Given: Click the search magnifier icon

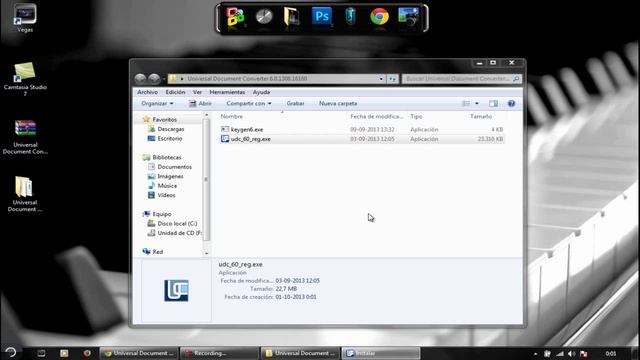Looking at the screenshot, I should pos(516,78).
